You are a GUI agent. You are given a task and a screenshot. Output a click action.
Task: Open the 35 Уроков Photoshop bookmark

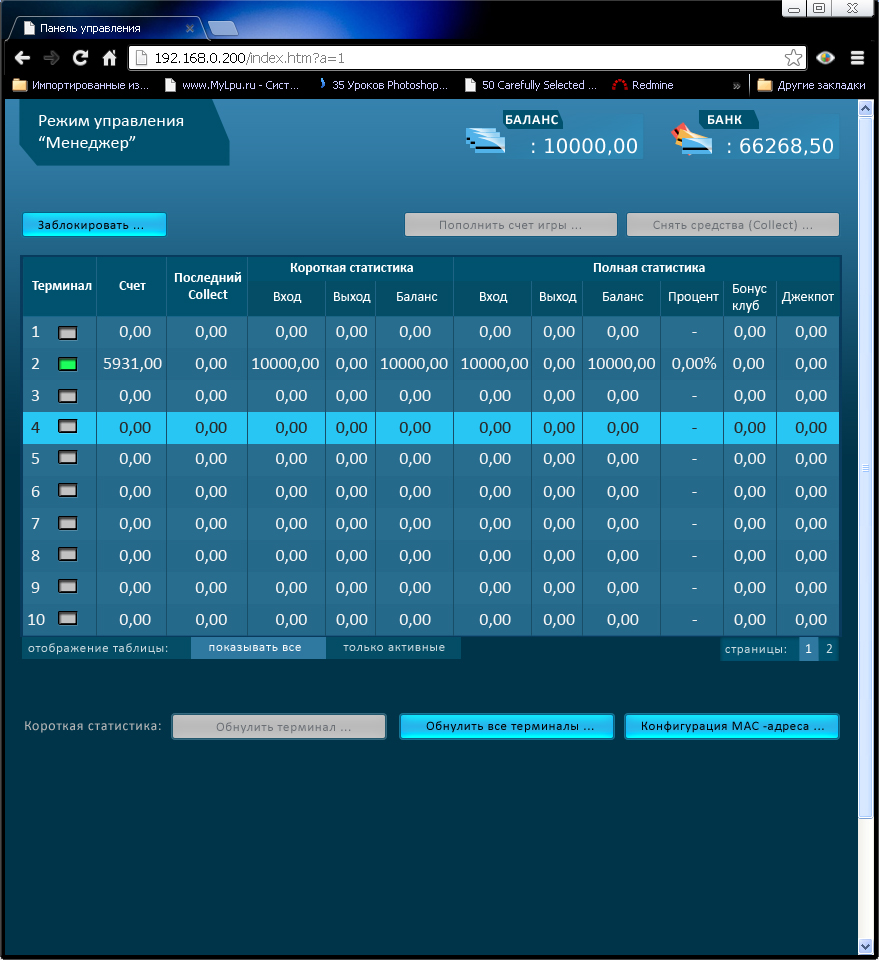tap(384, 85)
